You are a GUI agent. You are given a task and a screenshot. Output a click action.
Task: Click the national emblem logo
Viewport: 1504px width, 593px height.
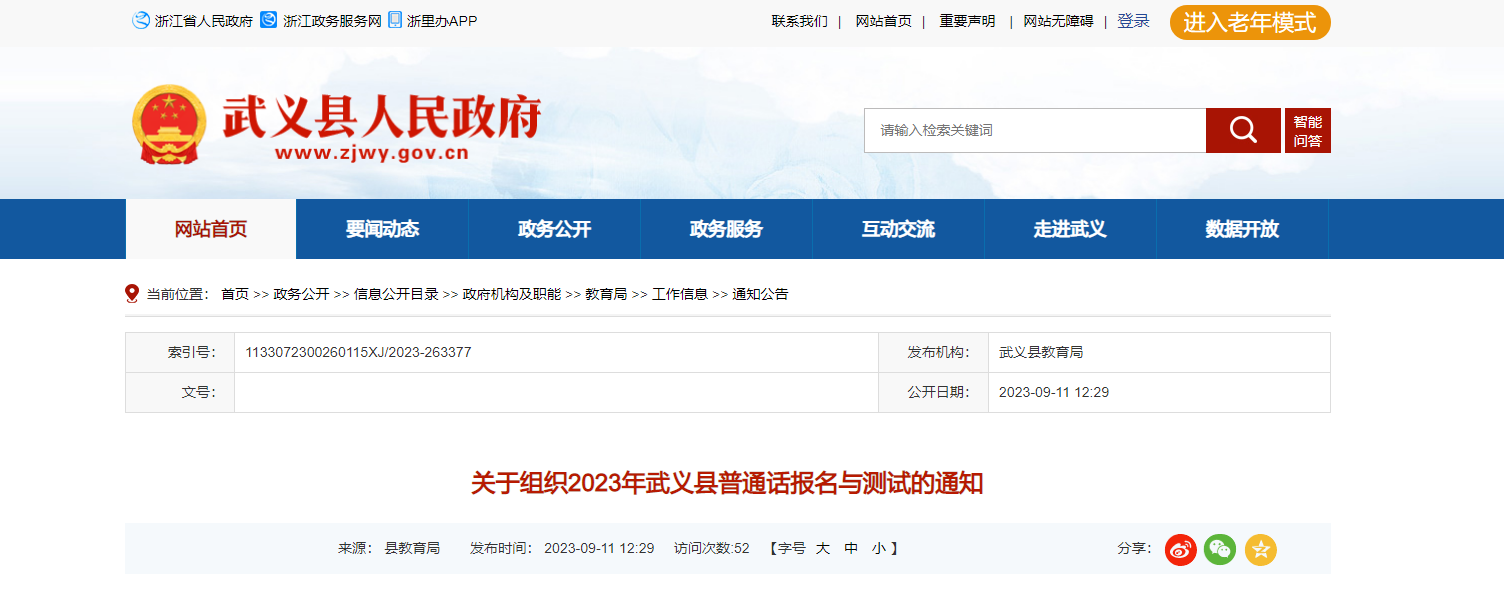(169, 124)
